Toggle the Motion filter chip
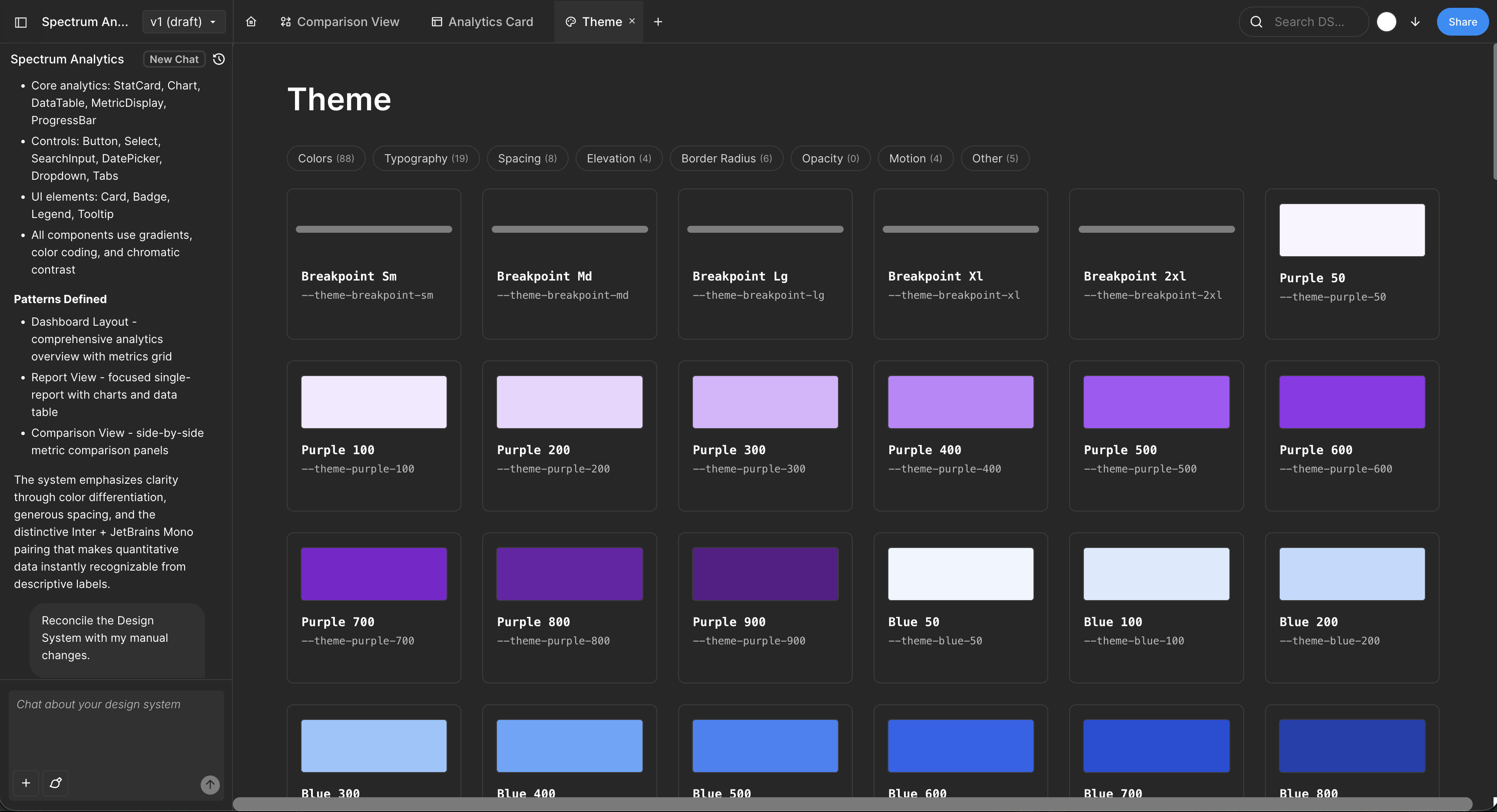The height and width of the screenshot is (812, 1497). 915,158
